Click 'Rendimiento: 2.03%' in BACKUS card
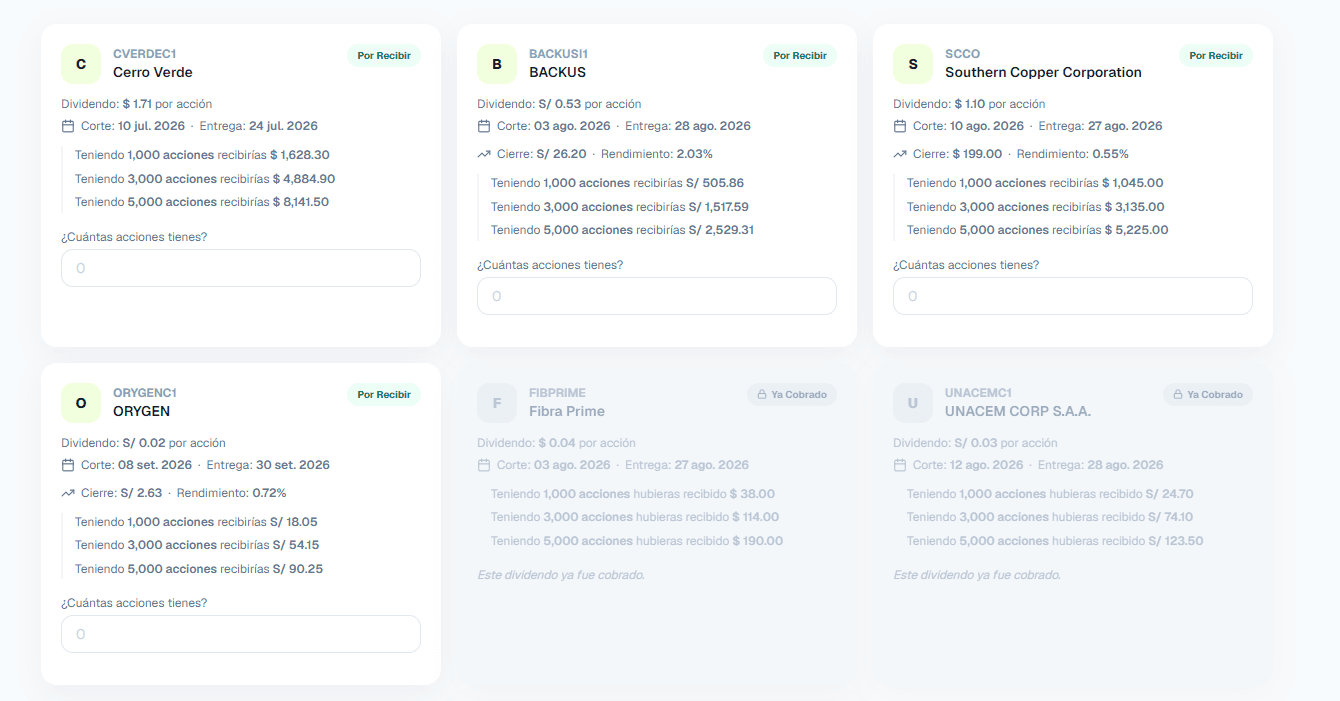Screen dimensions: 1340x701 click(657, 154)
